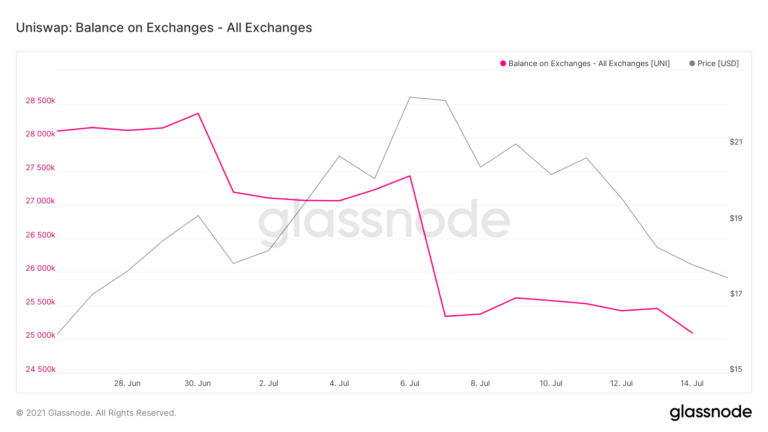768x432 pixels.
Task: Click the grey Price legend dot
Action: click(x=693, y=63)
